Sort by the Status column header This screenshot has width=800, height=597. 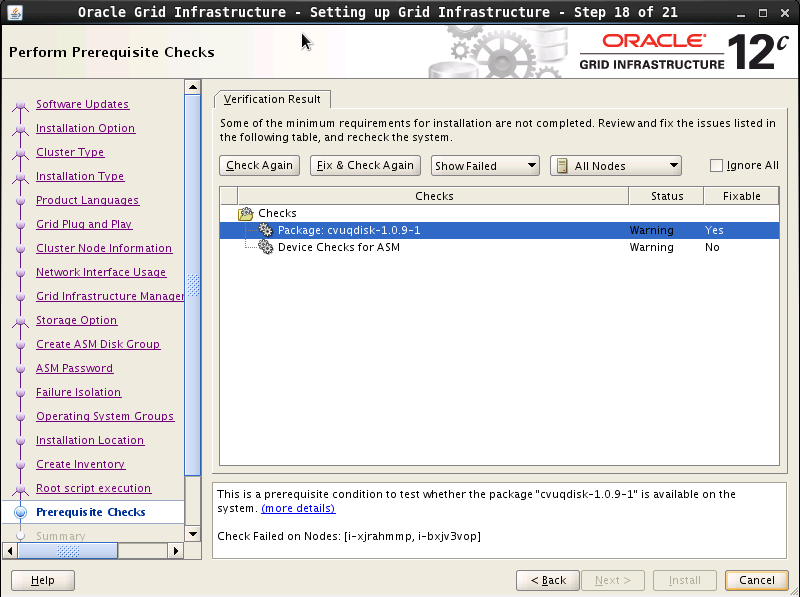click(666, 196)
